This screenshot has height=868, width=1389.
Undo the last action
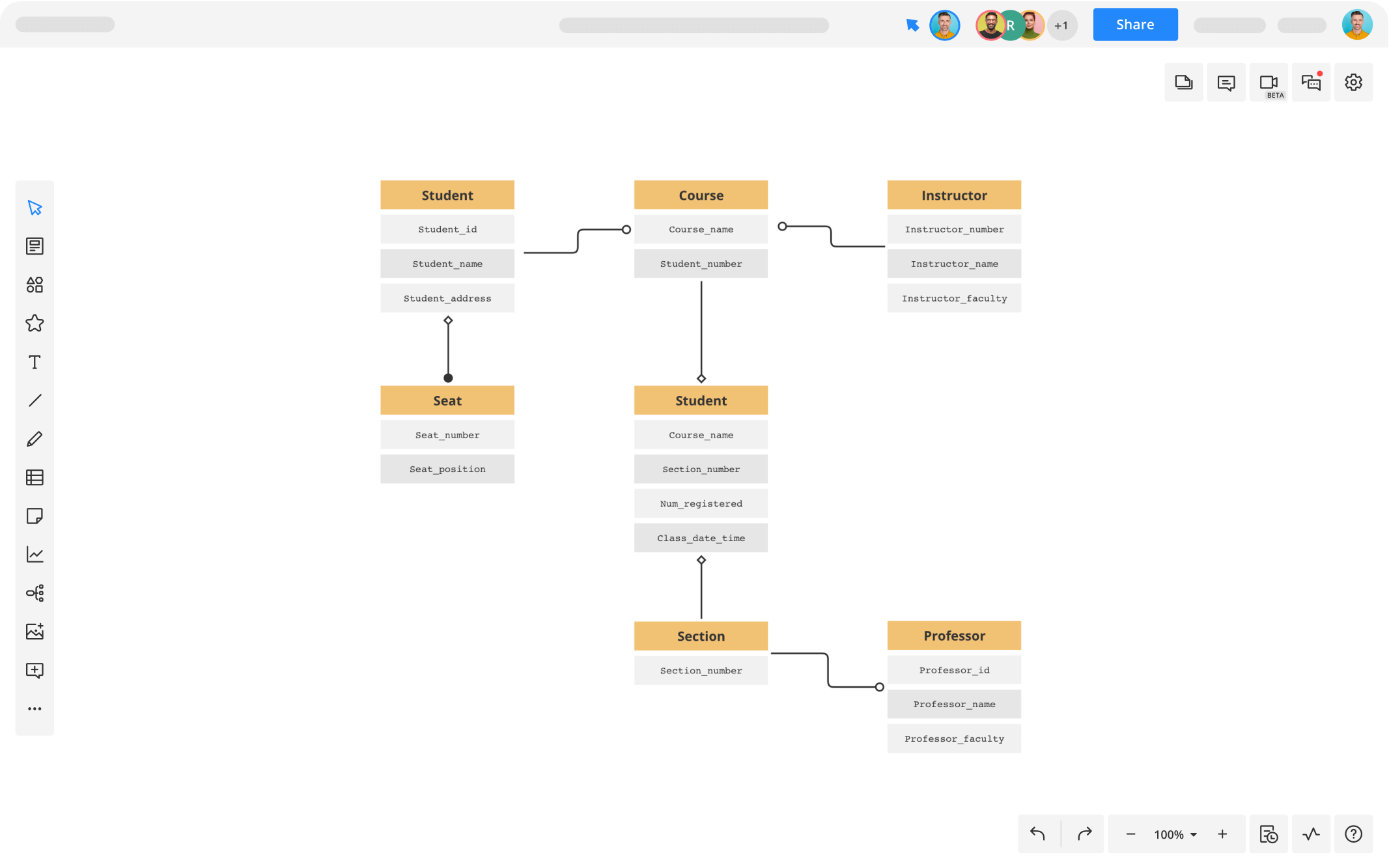coord(1037,834)
